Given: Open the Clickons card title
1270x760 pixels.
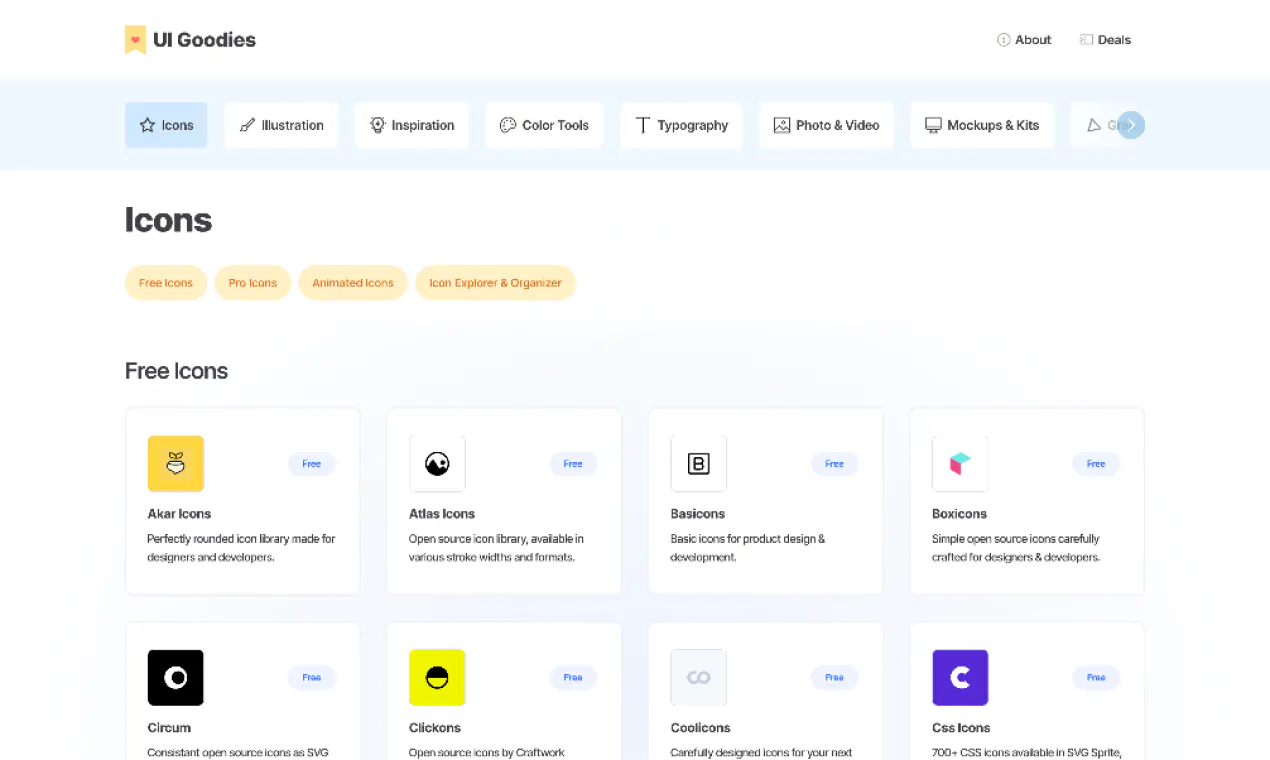Looking at the screenshot, I should (435, 728).
